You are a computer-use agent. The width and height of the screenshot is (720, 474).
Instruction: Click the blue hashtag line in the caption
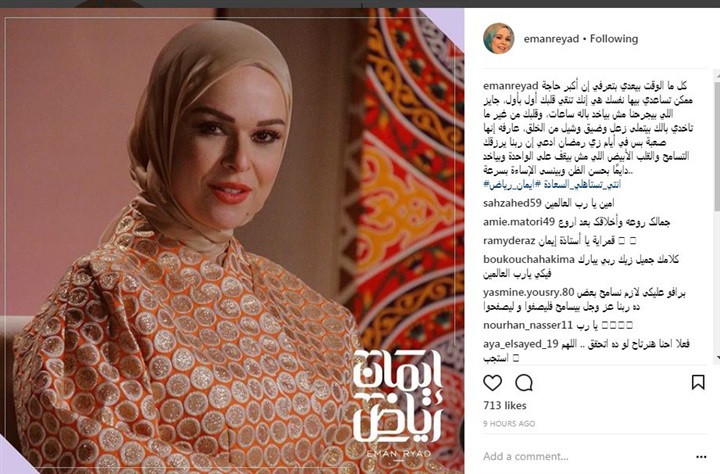552,185
